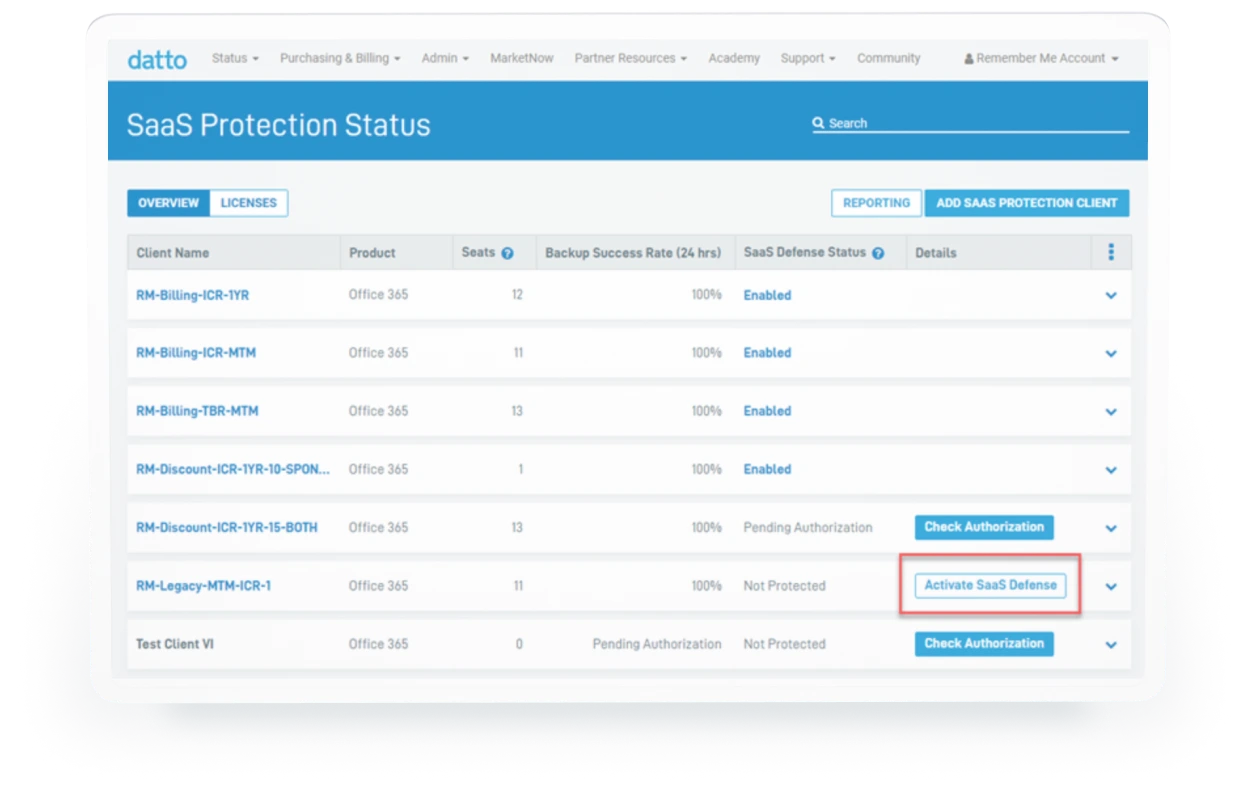
Task: Open the RM-Legacy-MTM-ICR-1 client link
Action: [x=203, y=586]
